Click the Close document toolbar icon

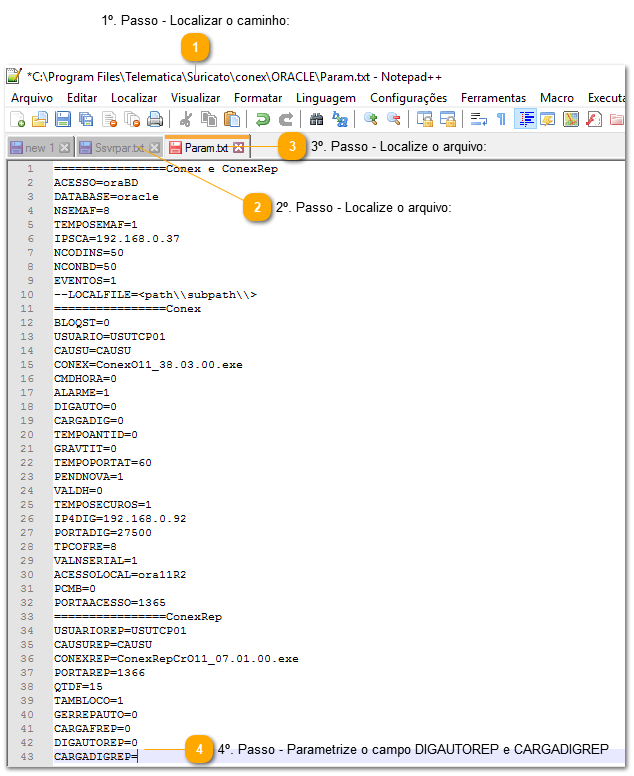click(109, 119)
